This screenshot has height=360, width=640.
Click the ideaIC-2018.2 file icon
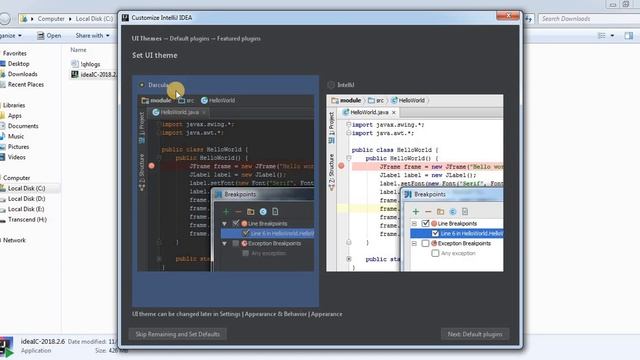75,74
